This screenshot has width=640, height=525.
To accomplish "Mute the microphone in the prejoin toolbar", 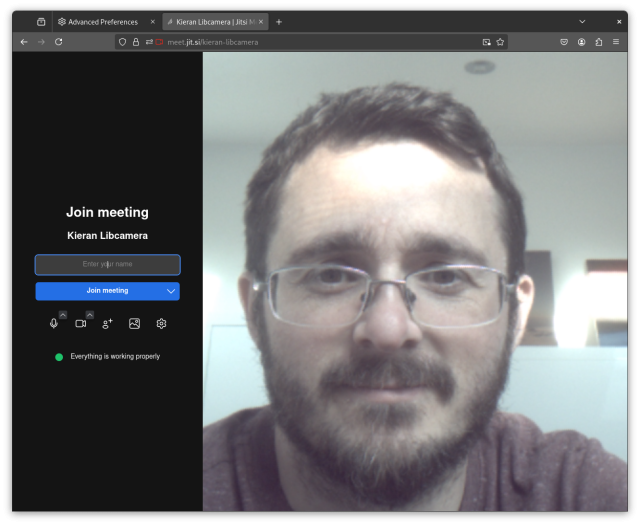I will click(54, 324).
